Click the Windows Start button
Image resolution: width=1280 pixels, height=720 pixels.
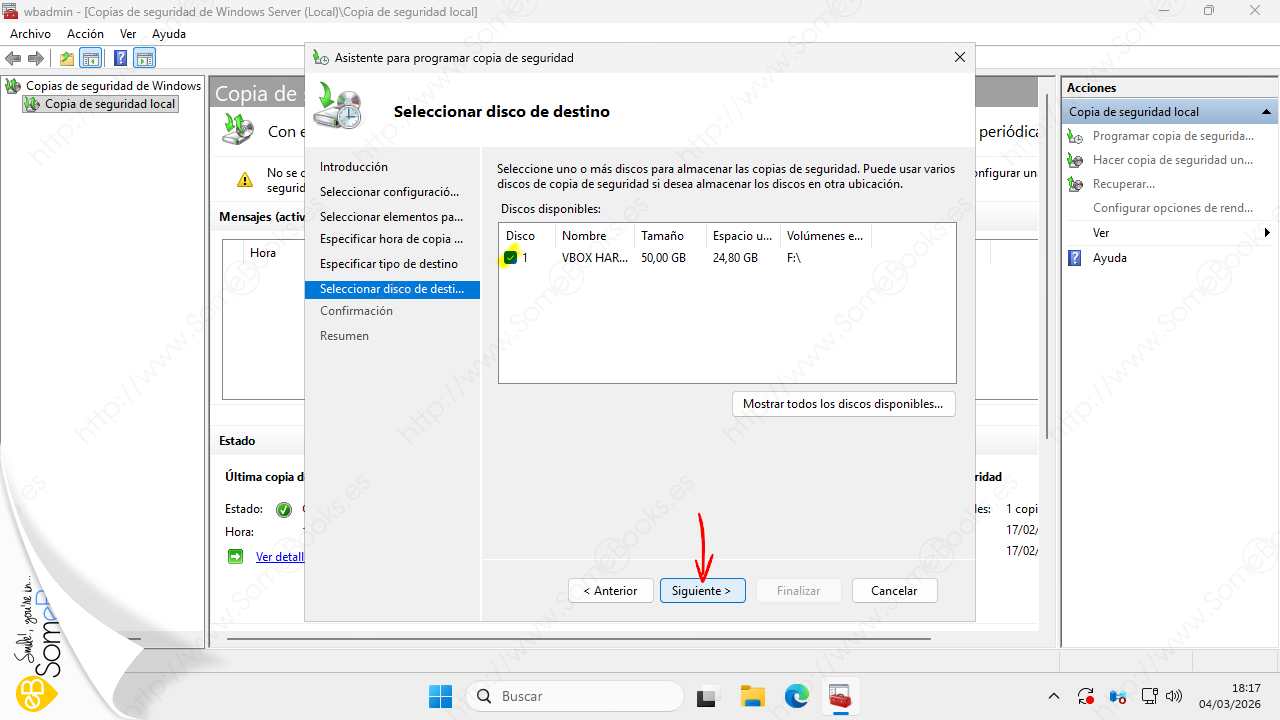[x=440, y=696]
